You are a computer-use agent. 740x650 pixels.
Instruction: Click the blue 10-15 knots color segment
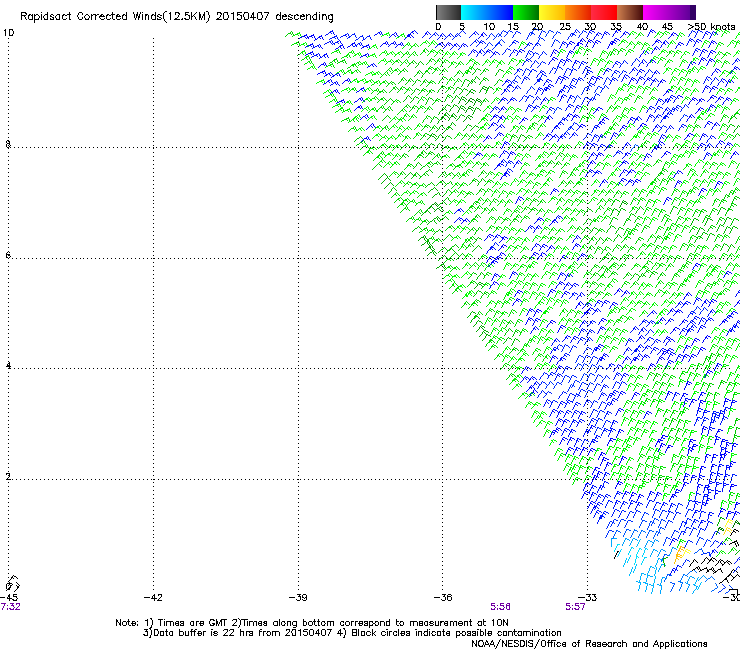click(x=500, y=12)
